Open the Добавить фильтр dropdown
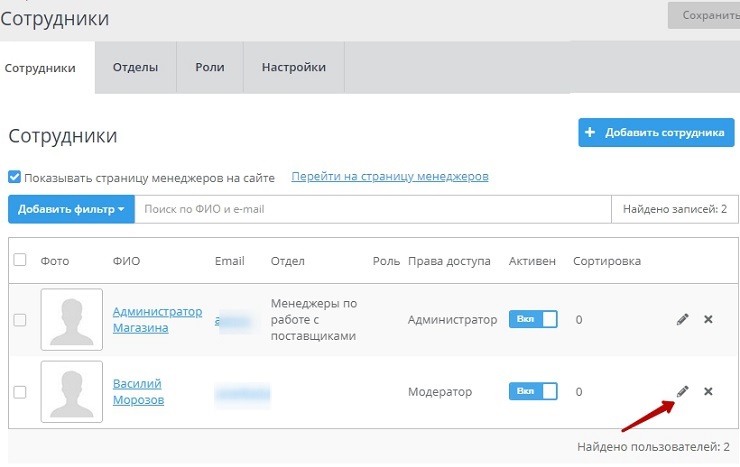 (x=71, y=209)
